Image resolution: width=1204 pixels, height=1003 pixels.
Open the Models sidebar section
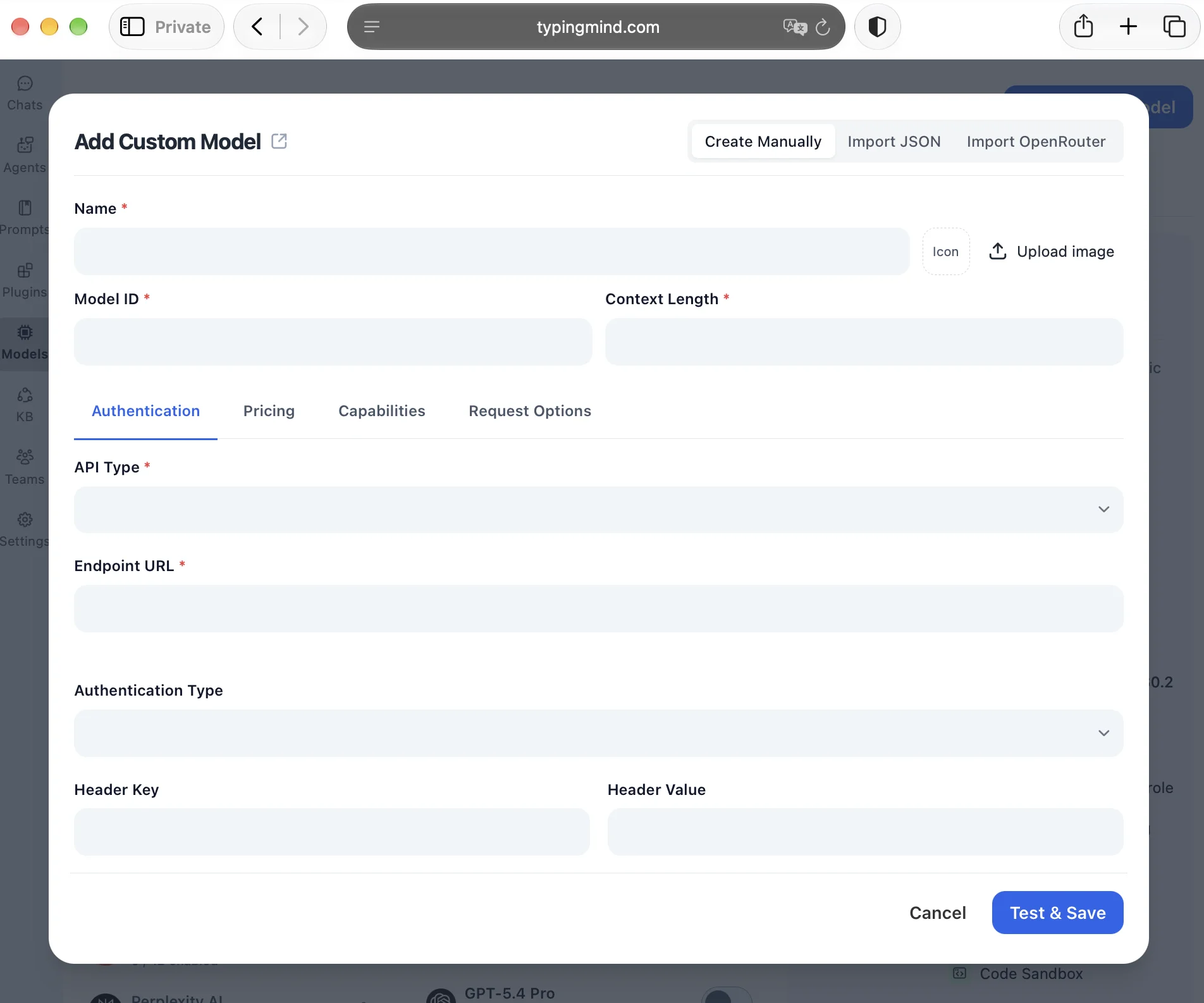(x=25, y=343)
